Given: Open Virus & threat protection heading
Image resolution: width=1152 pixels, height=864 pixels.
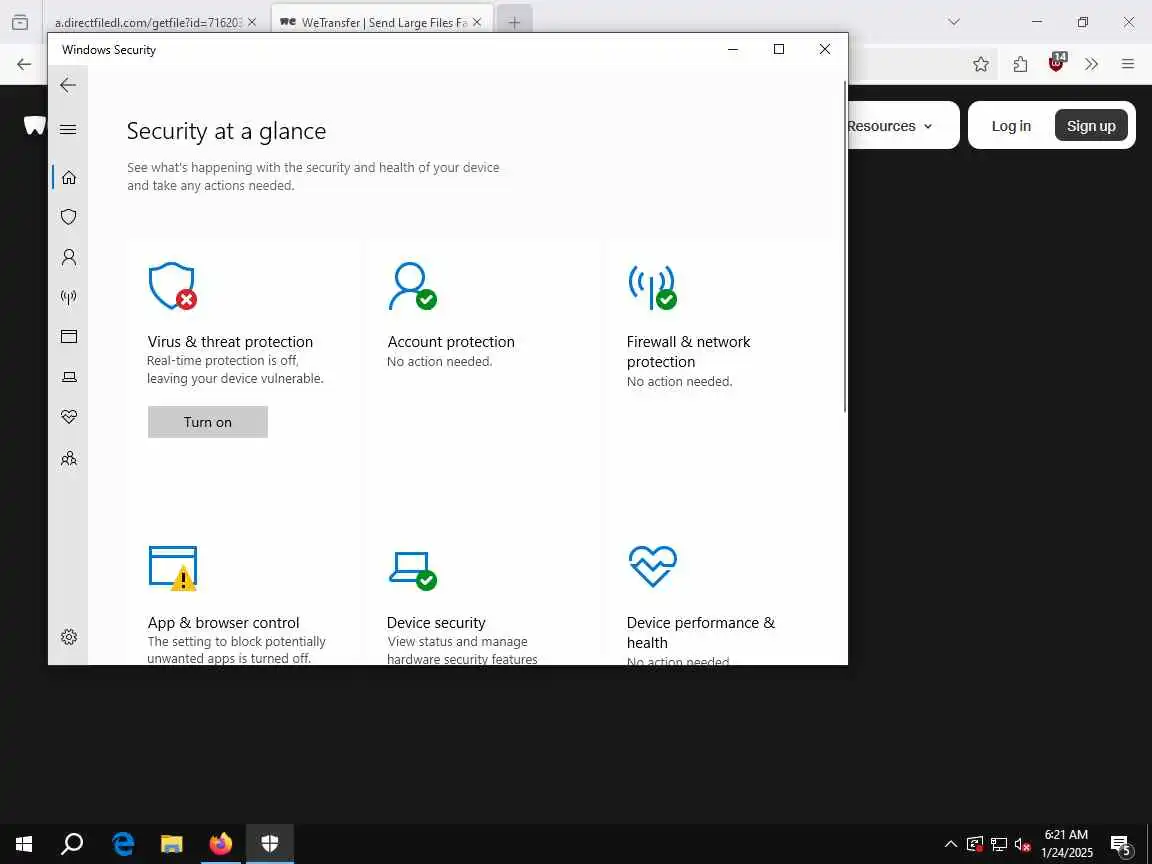Looking at the screenshot, I should pyautogui.click(x=230, y=342).
